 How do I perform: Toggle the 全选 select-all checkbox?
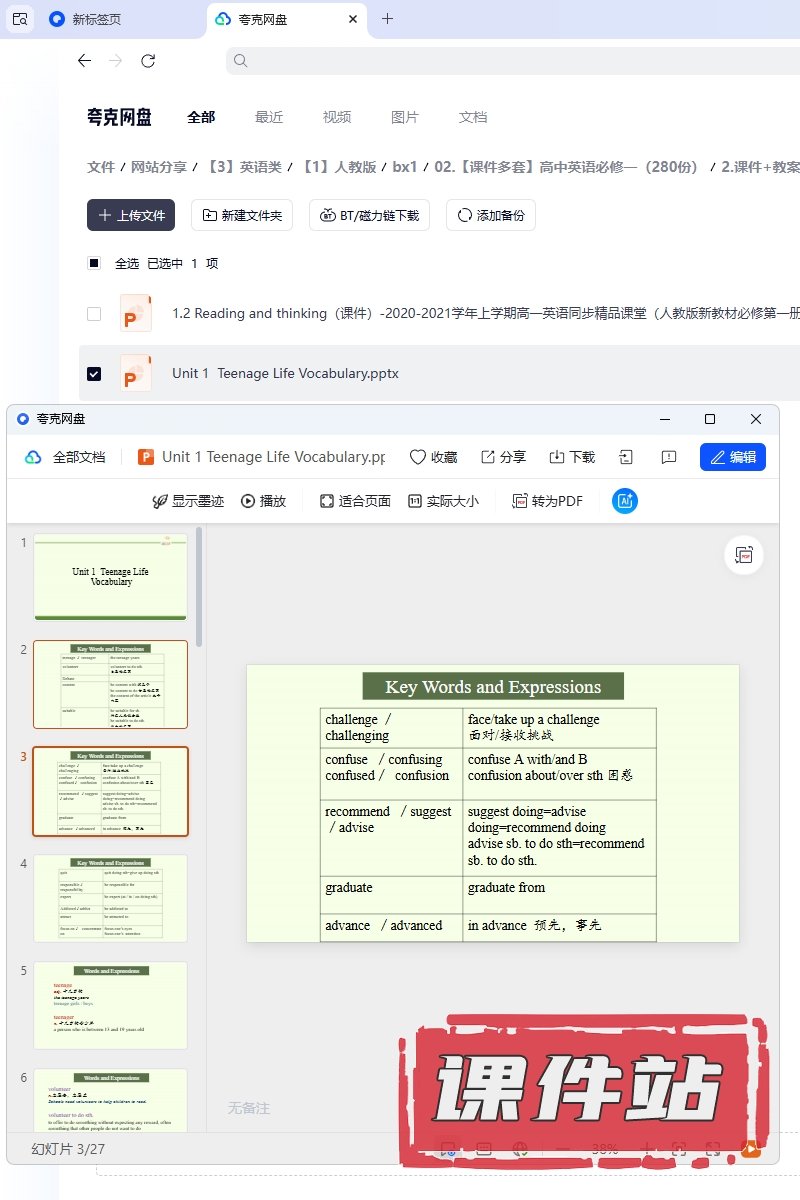tap(94, 263)
